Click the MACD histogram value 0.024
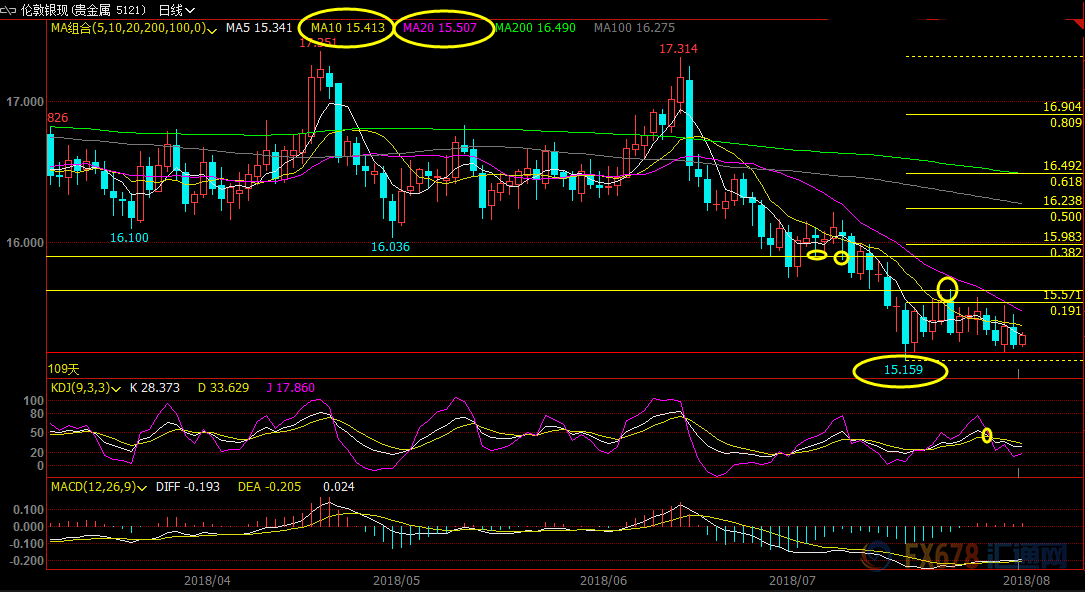This screenshot has height=592, width=1085. (x=339, y=487)
